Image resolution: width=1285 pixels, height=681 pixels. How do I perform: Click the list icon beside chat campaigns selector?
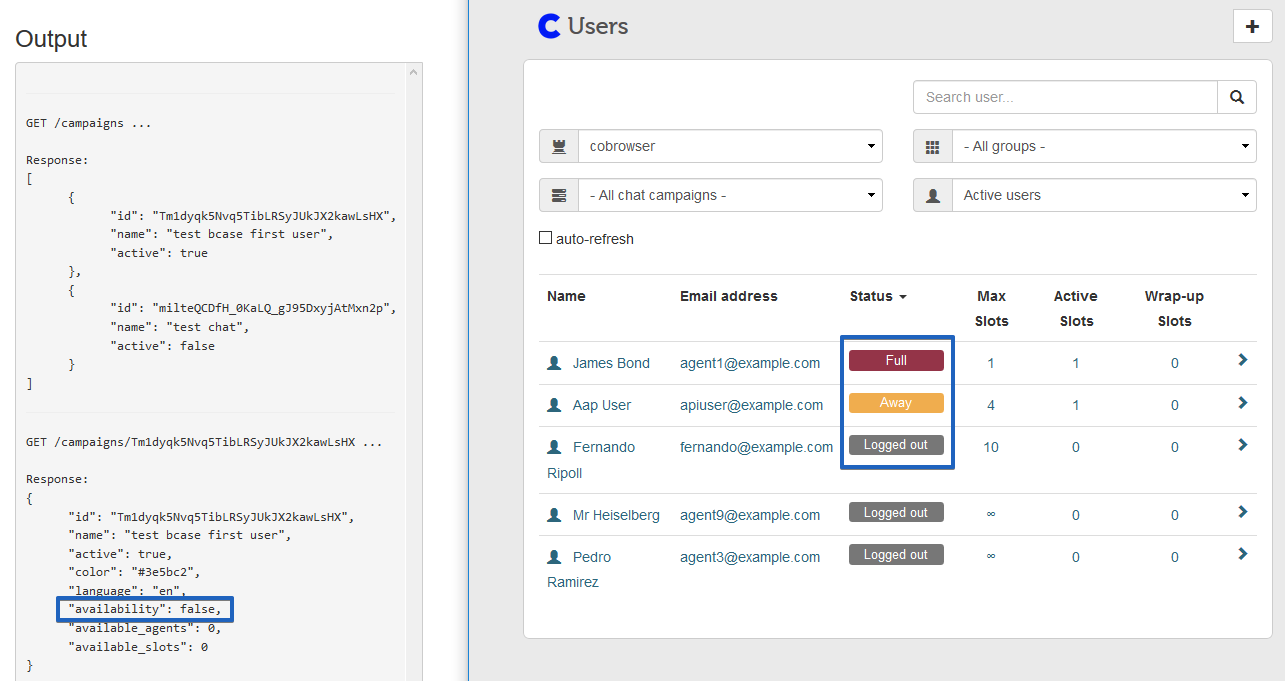coord(559,195)
